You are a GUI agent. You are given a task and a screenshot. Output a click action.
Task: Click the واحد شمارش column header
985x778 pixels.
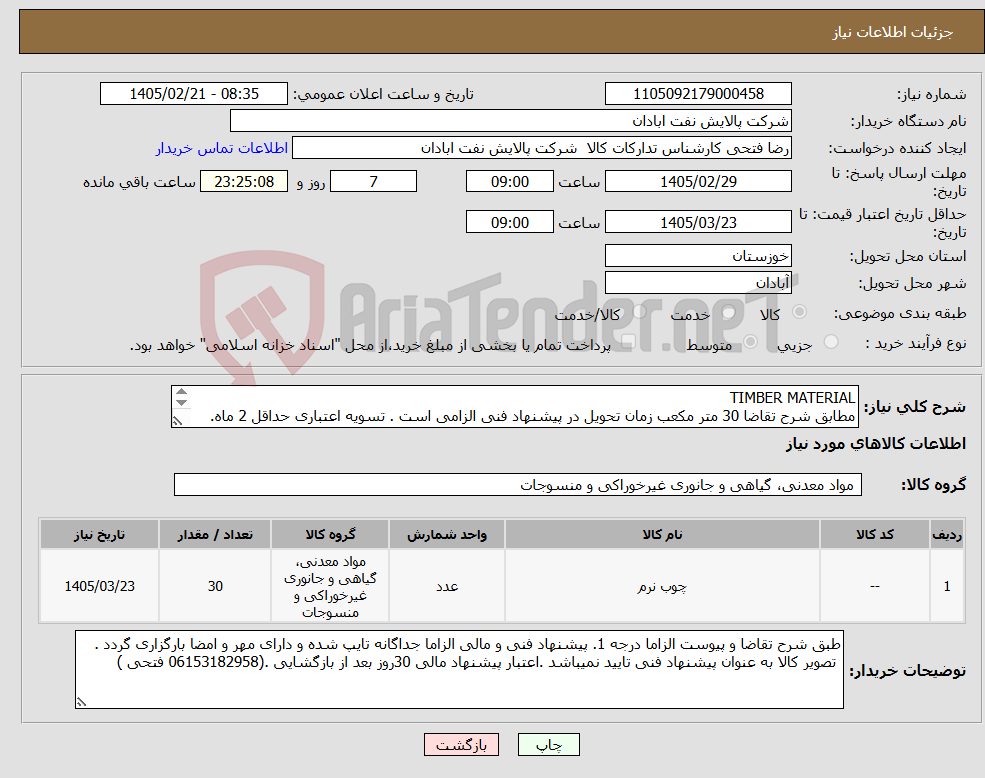[447, 534]
